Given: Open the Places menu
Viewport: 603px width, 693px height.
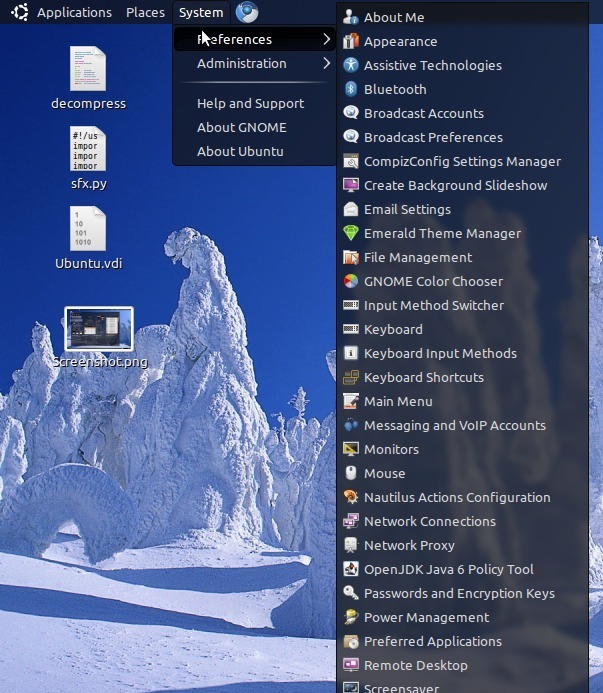Looking at the screenshot, I should click(145, 12).
